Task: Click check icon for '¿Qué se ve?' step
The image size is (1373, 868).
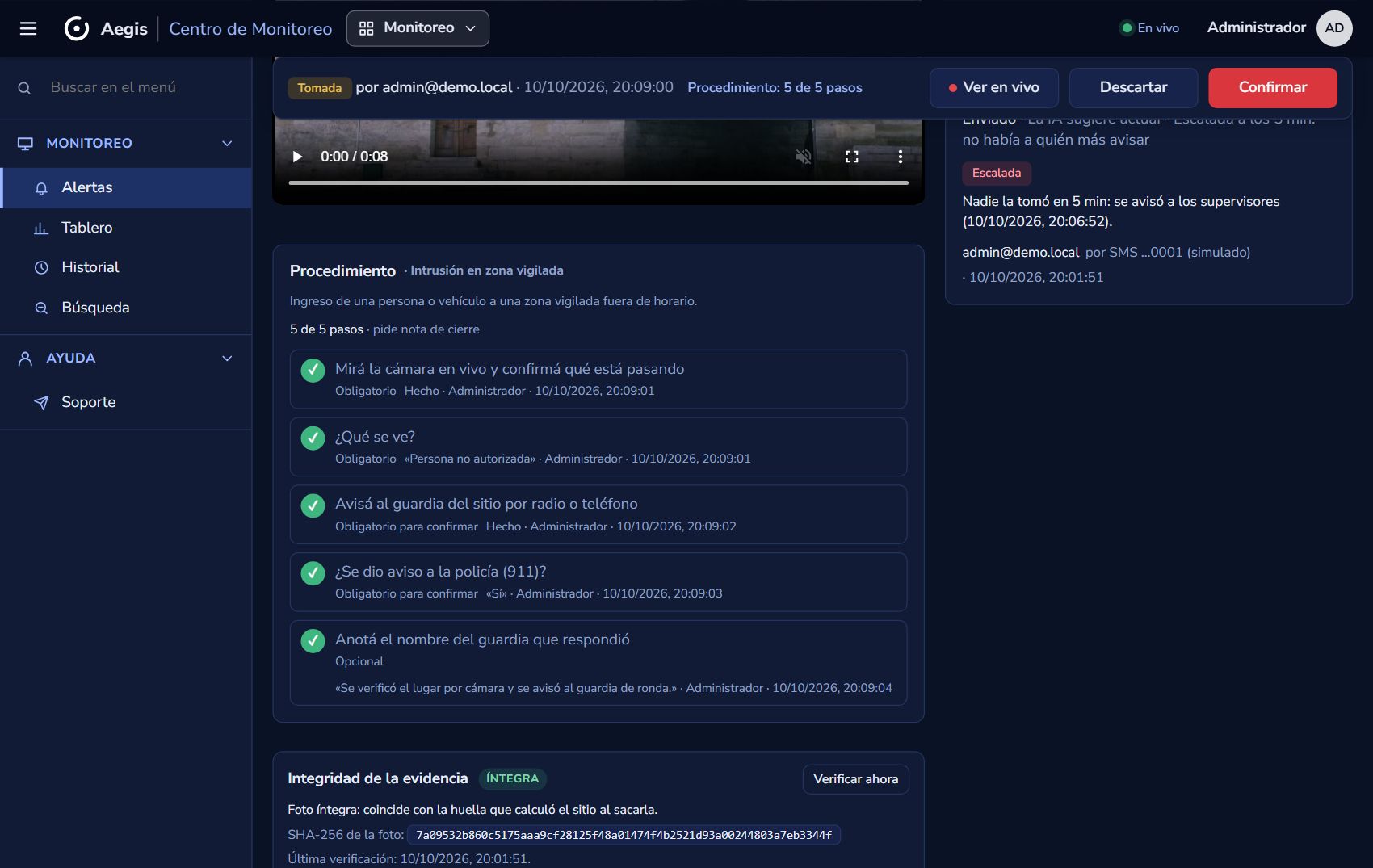Action: (x=313, y=438)
